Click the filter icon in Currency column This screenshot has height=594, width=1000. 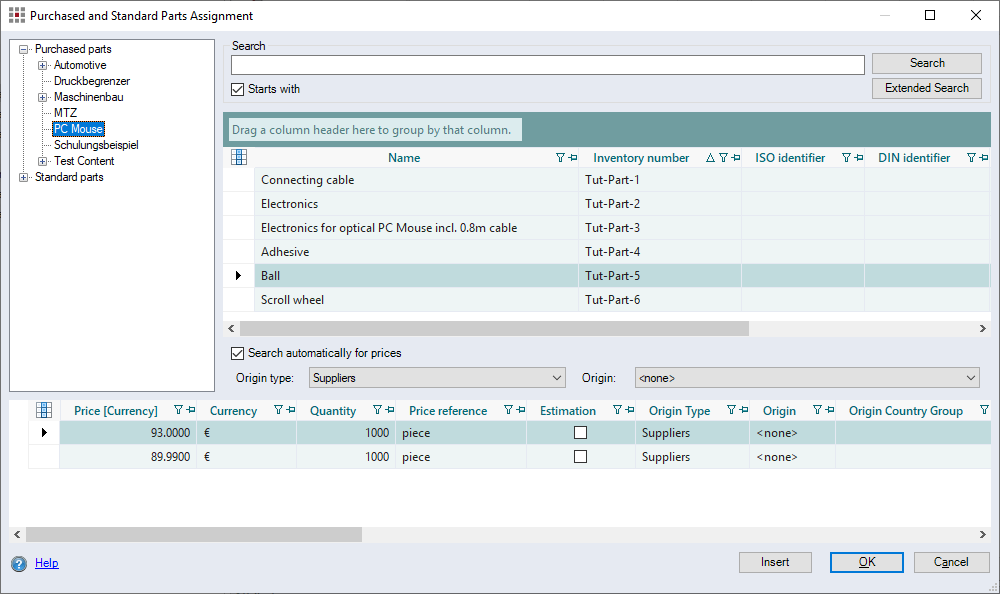click(278, 410)
